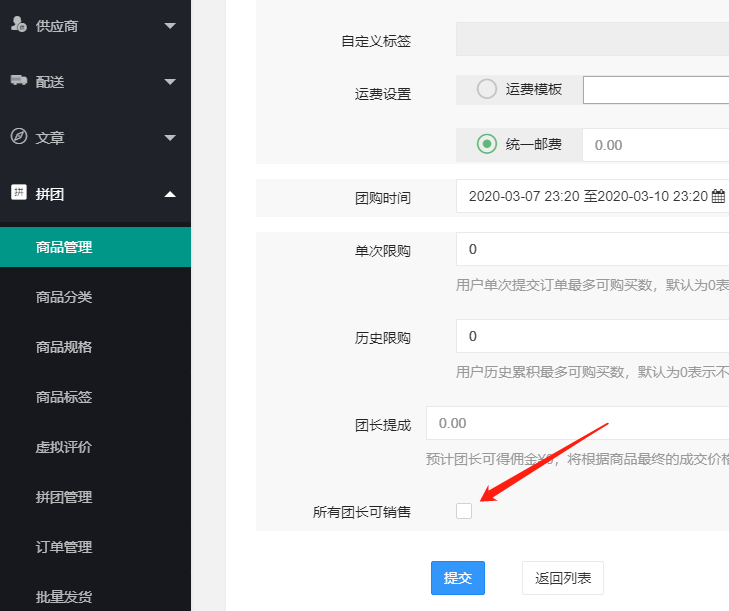This screenshot has width=729, height=611.
Task: Open the 运费模板 dropdown box
Action: (656, 90)
